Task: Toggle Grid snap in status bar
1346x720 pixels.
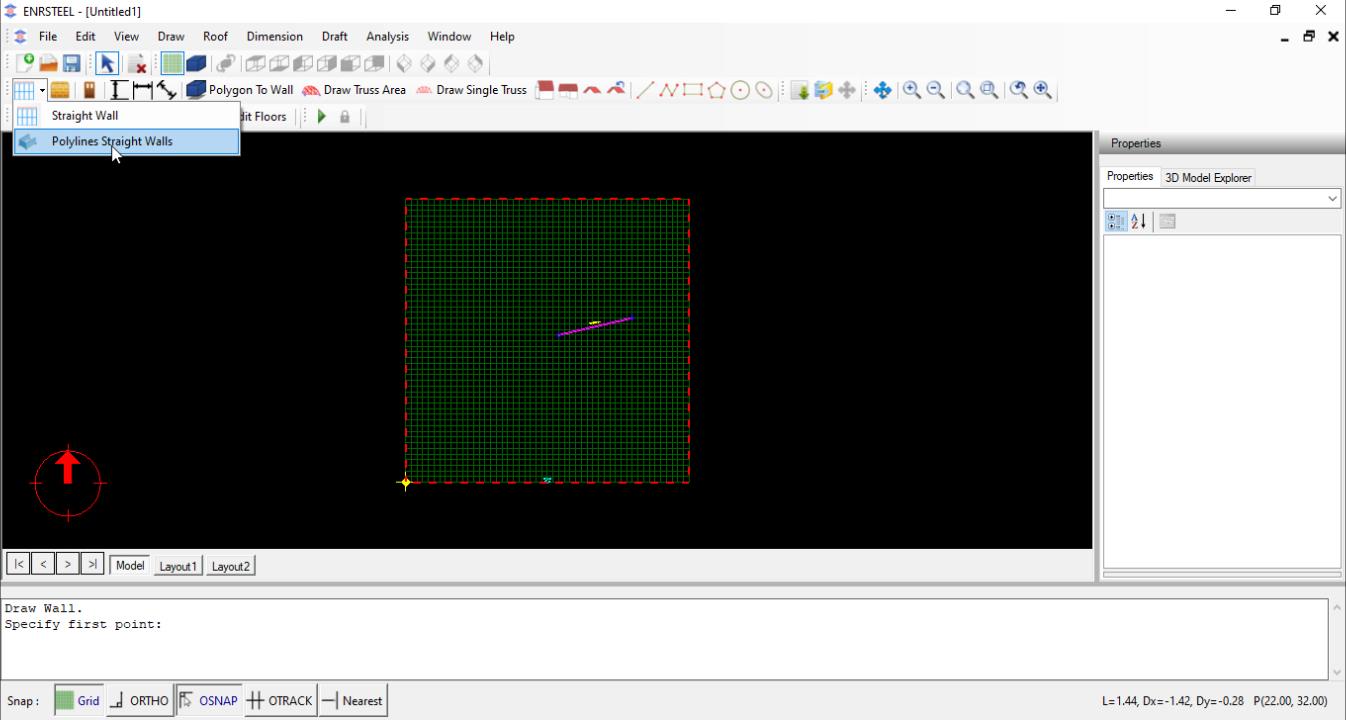Action: tap(78, 701)
